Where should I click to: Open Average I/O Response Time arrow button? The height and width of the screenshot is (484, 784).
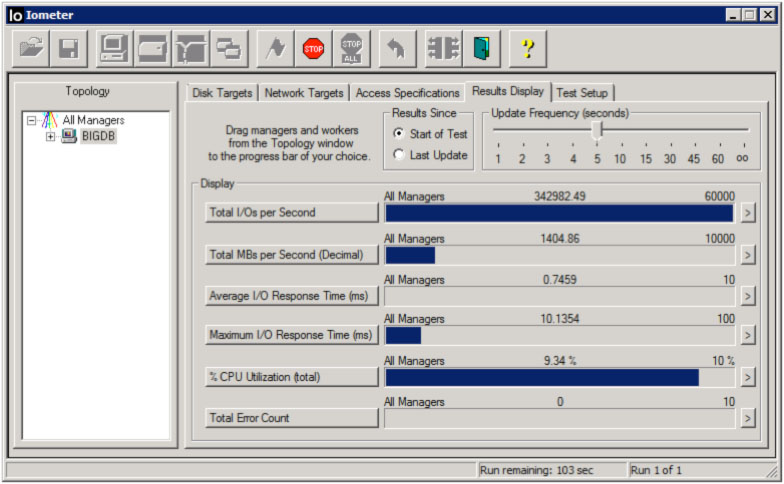coord(748,296)
